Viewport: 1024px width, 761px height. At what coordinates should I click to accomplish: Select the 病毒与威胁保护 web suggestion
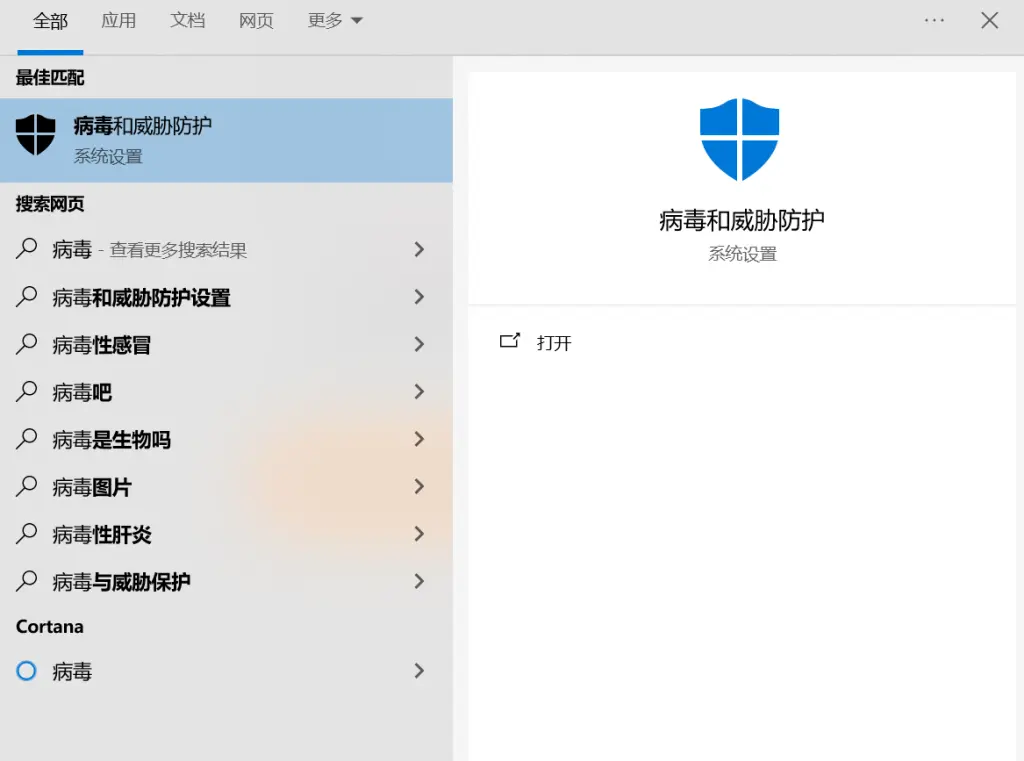[x=226, y=581]
